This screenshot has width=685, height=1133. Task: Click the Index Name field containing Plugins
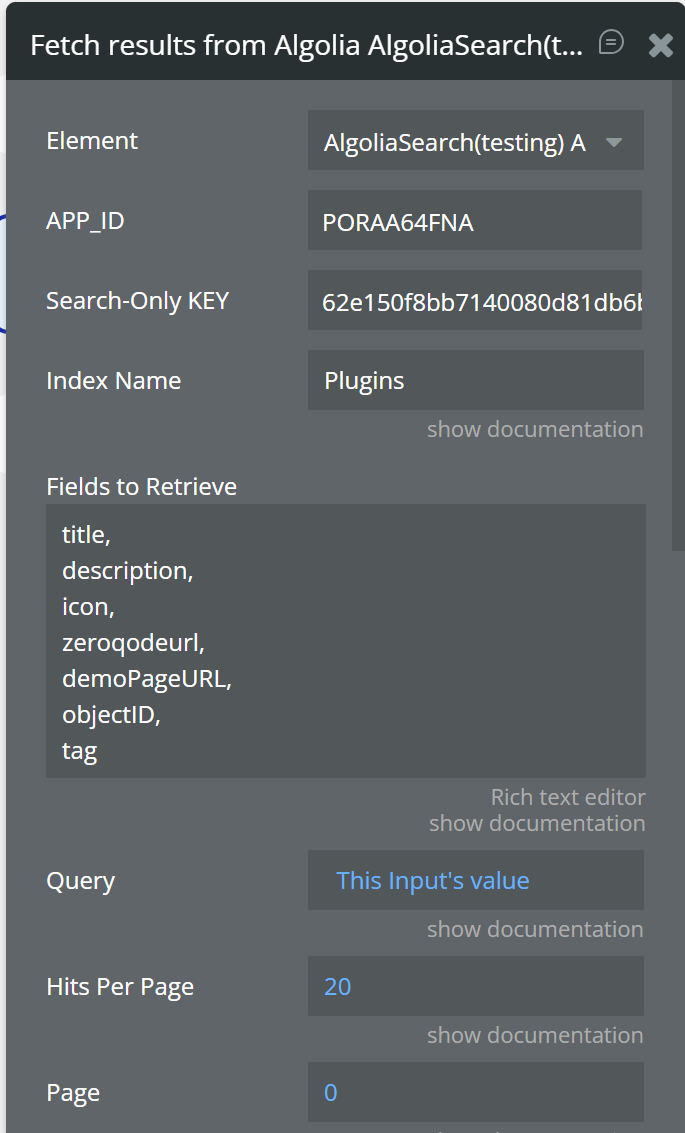[474, 381]
